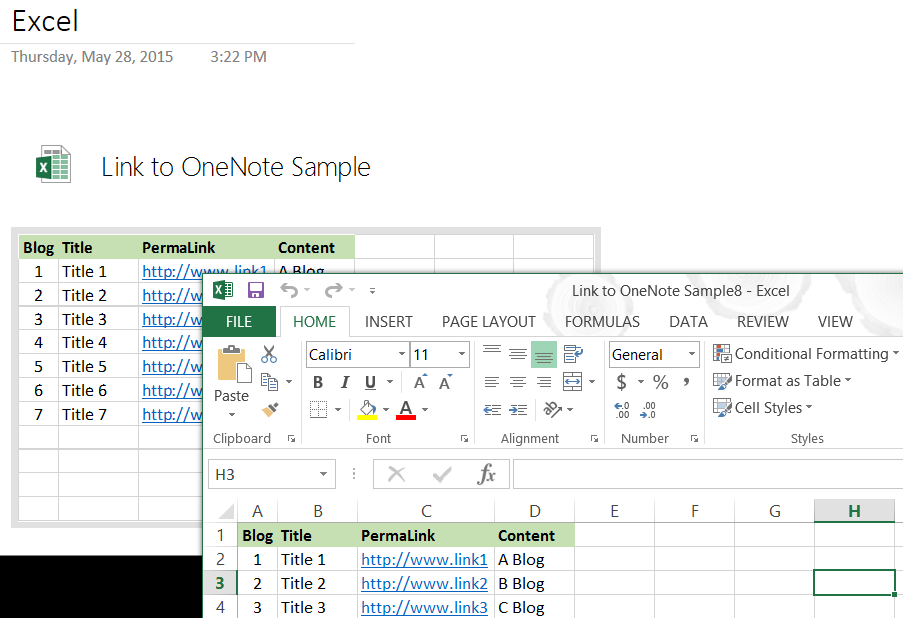Toggle Bottom Align for the cell
The width and height of the screenshot is (903, 618).
pyautogui.click(x=544, y=354)
